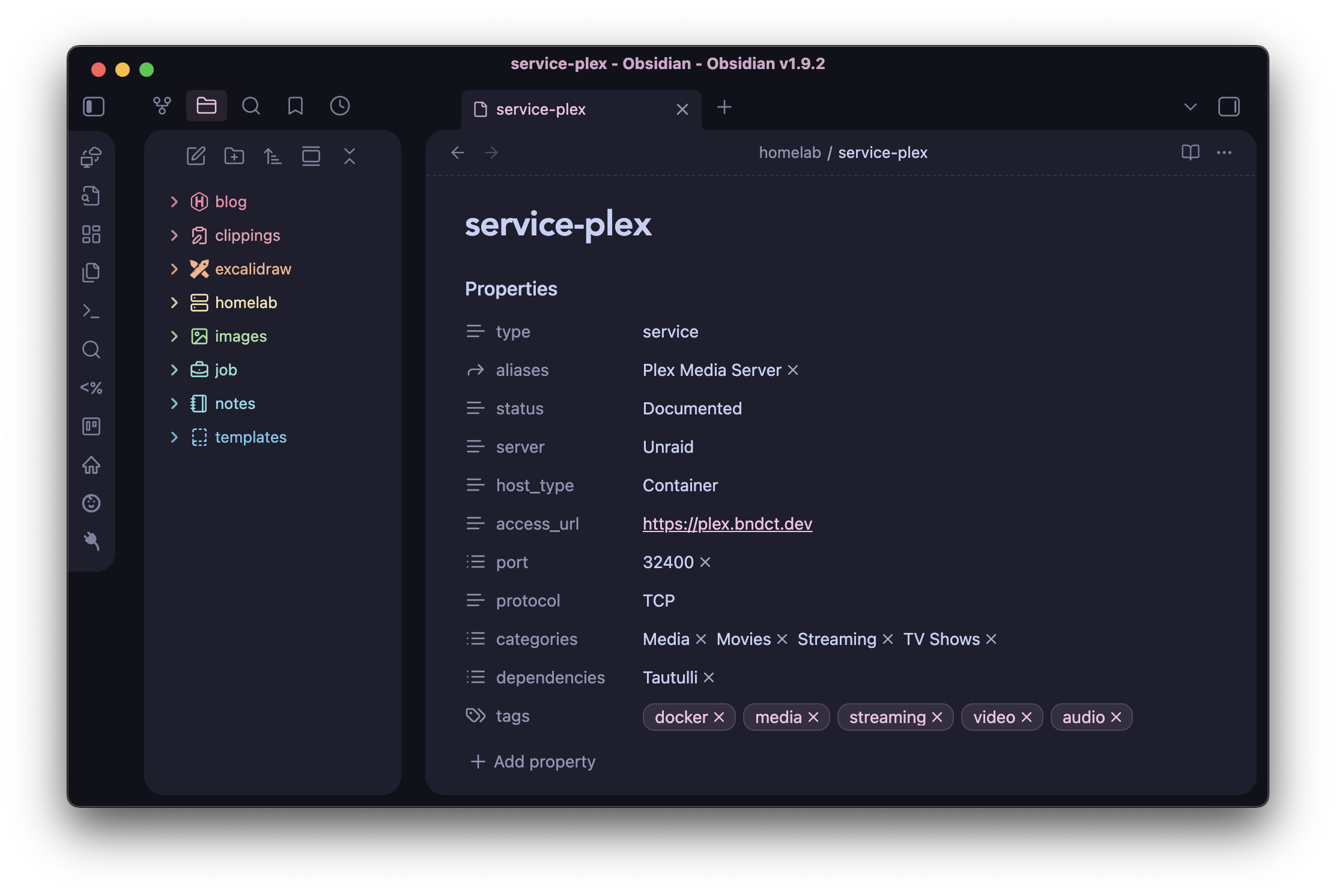Add a new tab with plus icon
The image size is (1336, 896).
(724, 107)
